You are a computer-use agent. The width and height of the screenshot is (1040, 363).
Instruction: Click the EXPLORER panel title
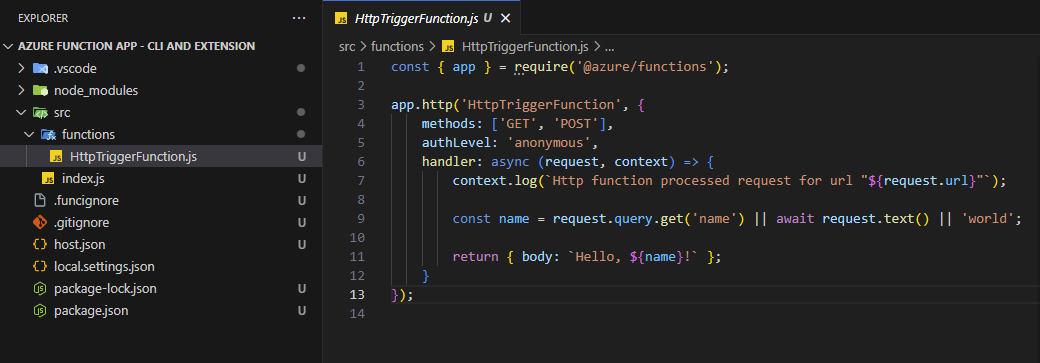point(43,18)
